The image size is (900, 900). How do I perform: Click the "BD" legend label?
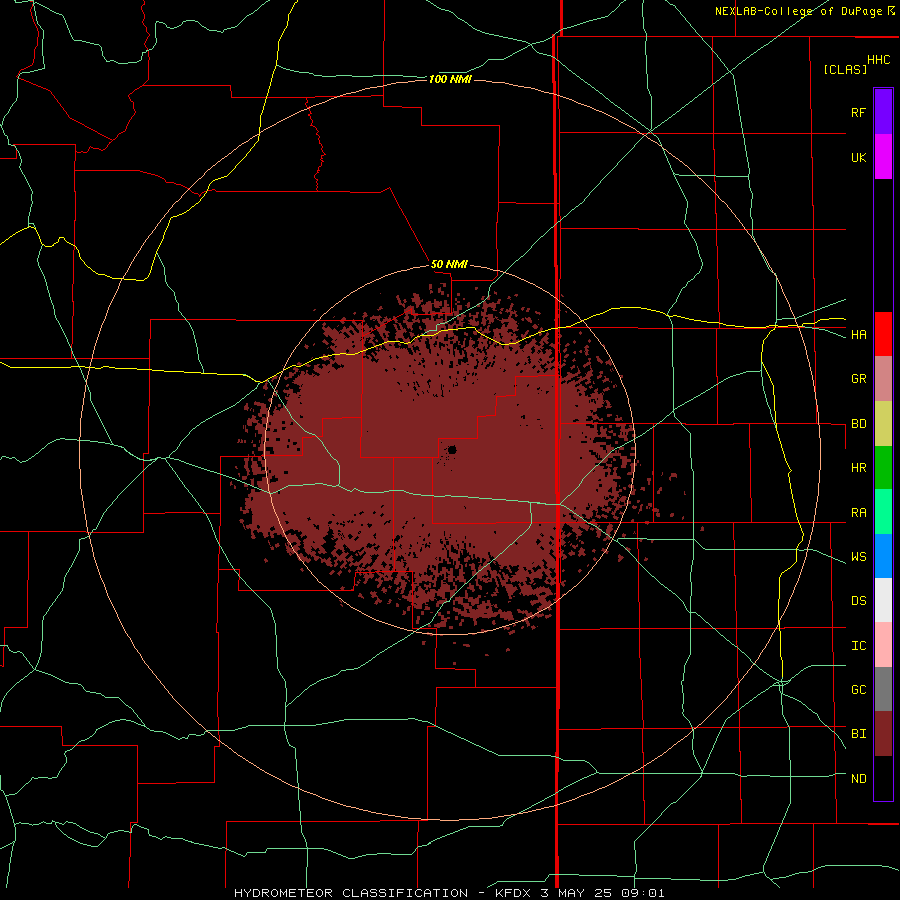(x=858, y=424)
